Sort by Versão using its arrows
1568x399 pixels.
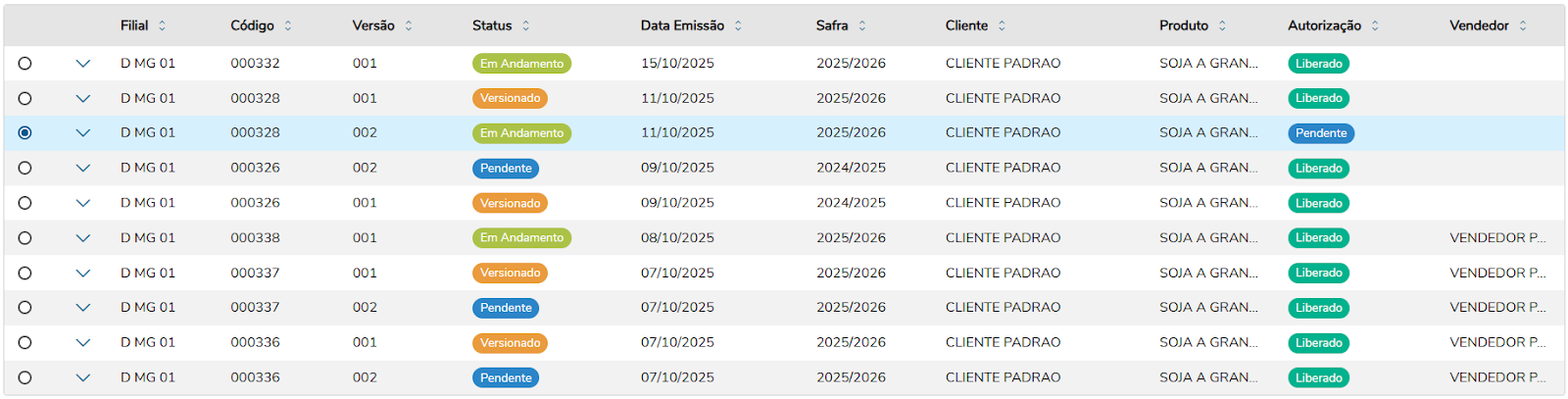pos(409,25)
